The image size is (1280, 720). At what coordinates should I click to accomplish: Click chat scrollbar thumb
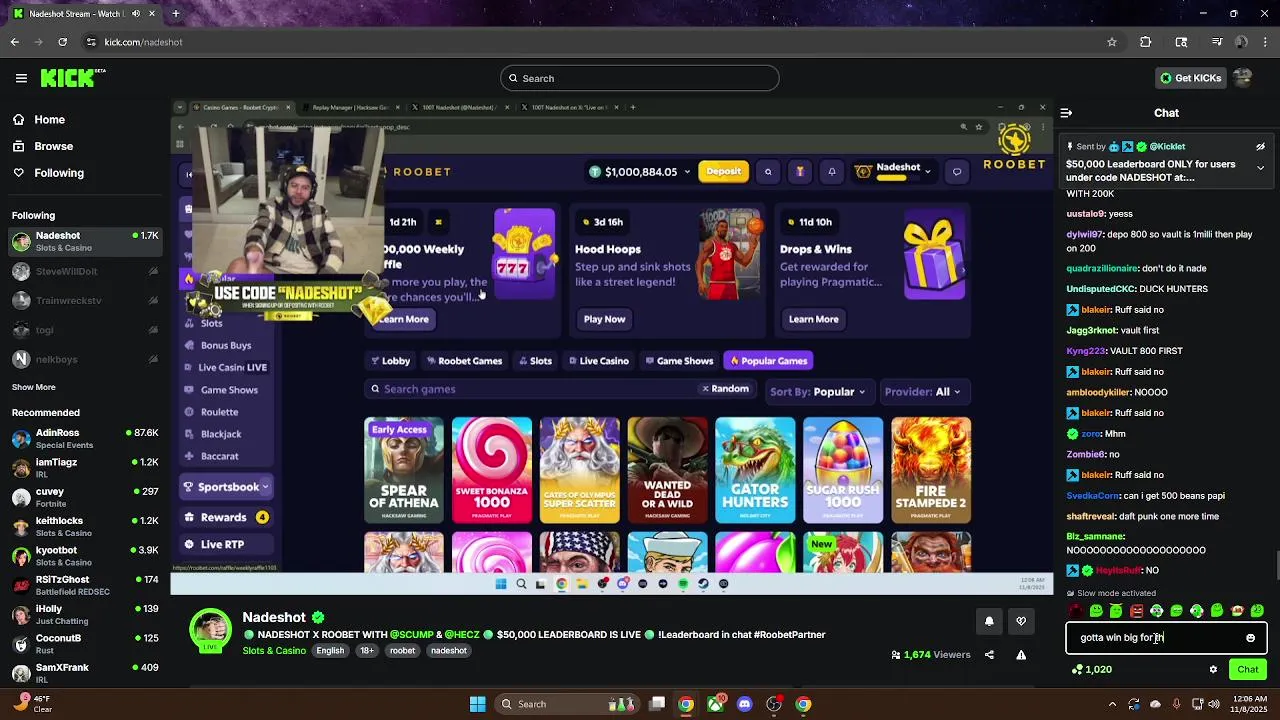tap(1276, 566)
